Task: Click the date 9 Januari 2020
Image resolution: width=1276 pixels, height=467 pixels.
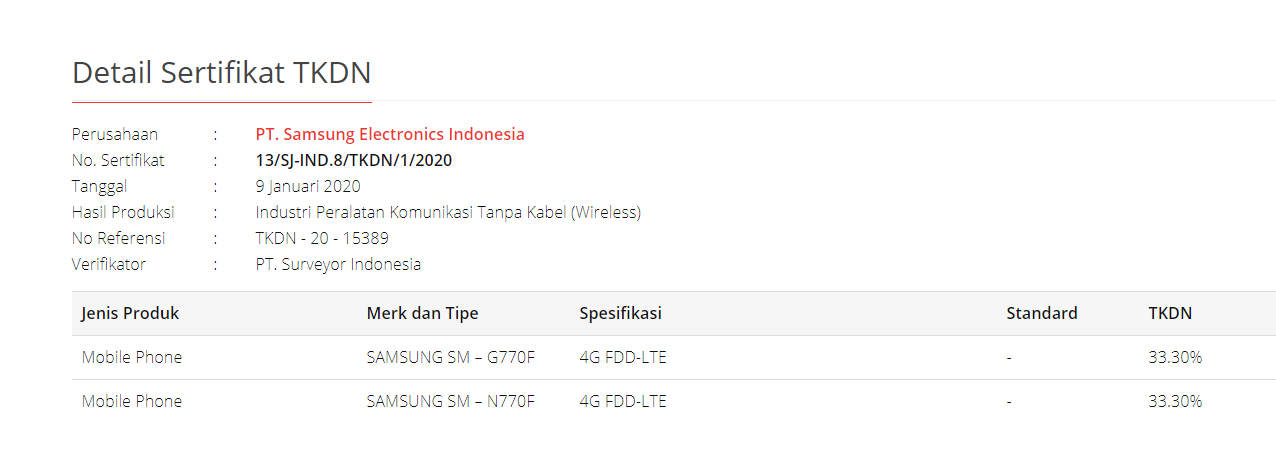Action: pyautogui.click(x=308, y=186)
